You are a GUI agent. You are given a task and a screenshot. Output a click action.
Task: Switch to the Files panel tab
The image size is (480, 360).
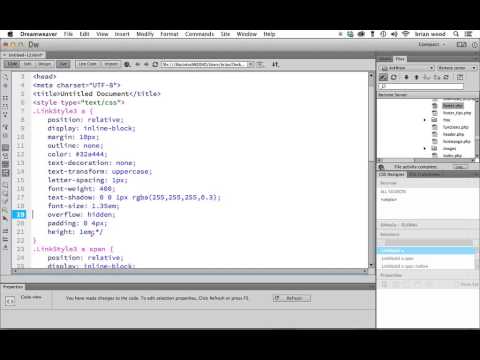(x=400, y=59)
